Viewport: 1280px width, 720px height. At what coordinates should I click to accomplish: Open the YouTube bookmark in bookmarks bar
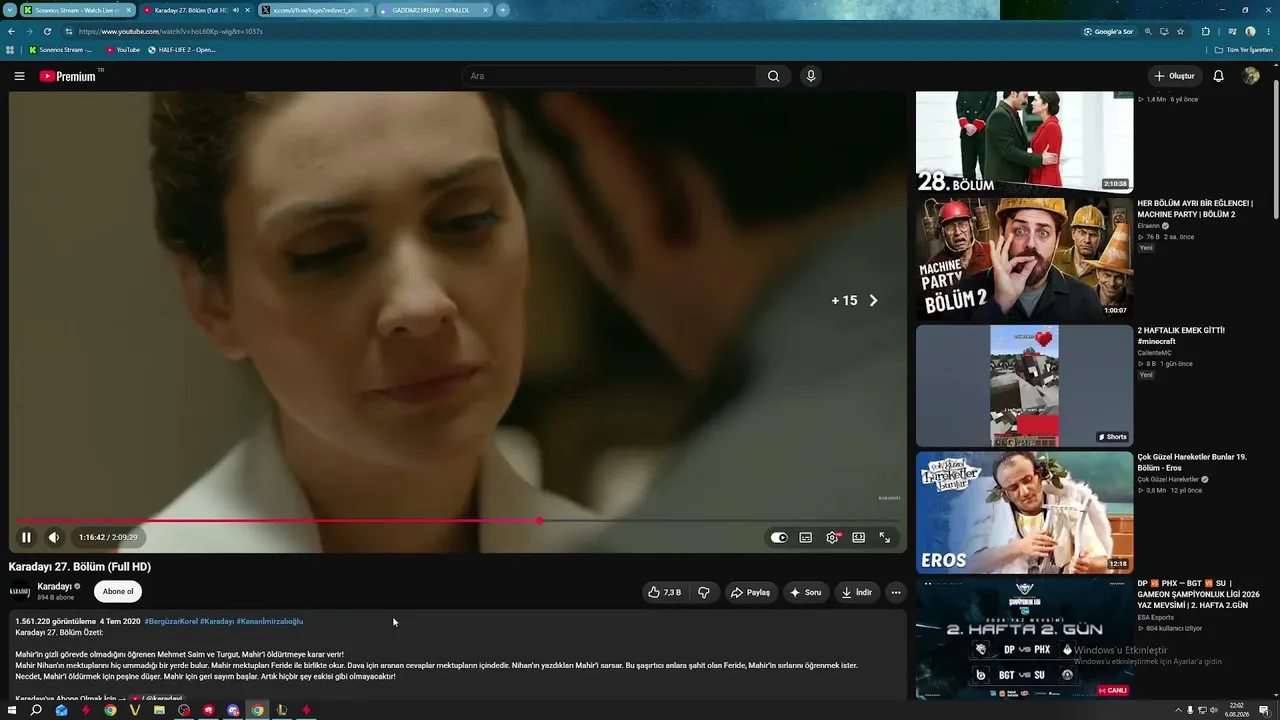pos(123,49)
